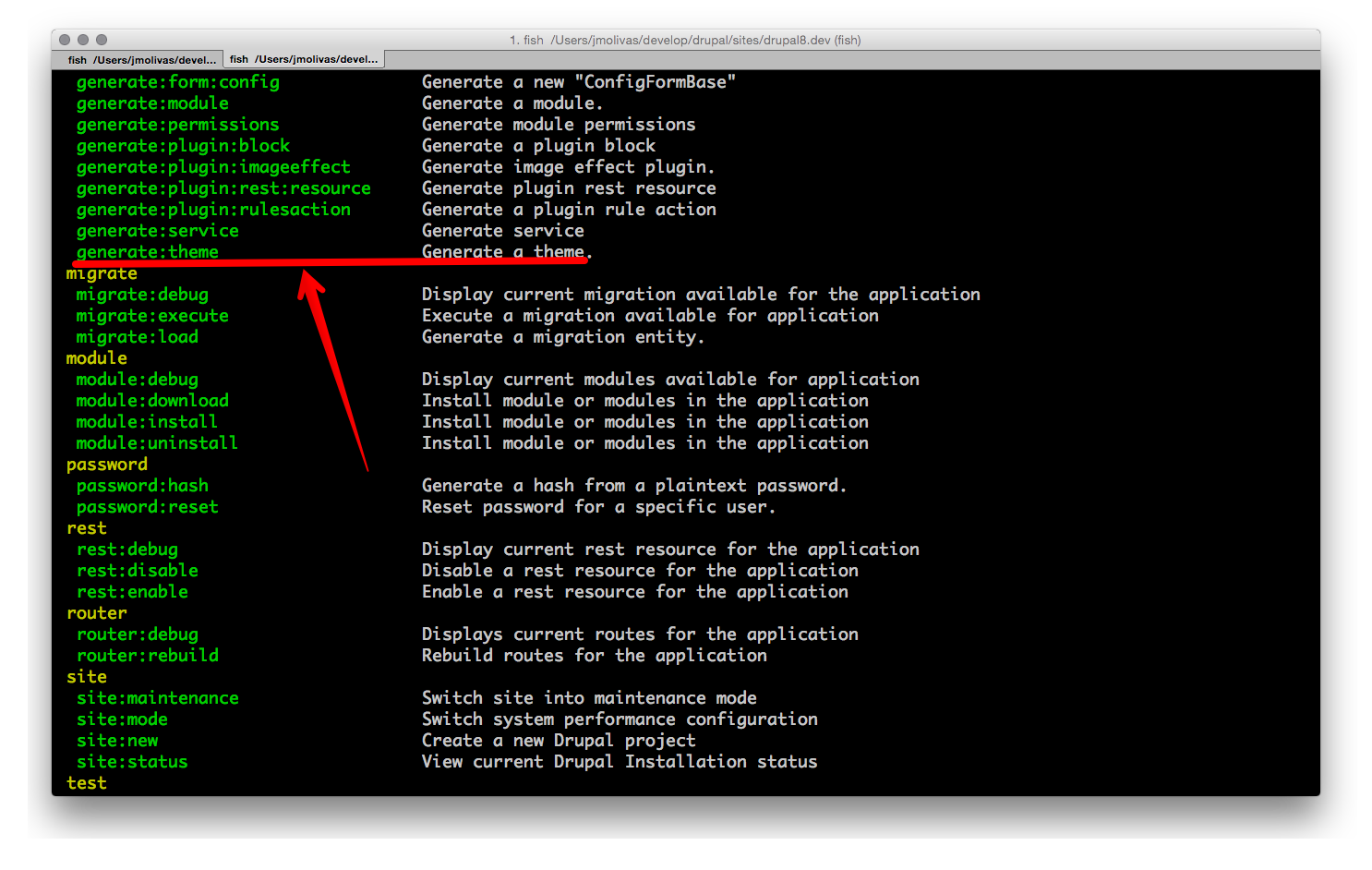Click the "password:reset" command text
The image size is (1372, 870).
148,507
